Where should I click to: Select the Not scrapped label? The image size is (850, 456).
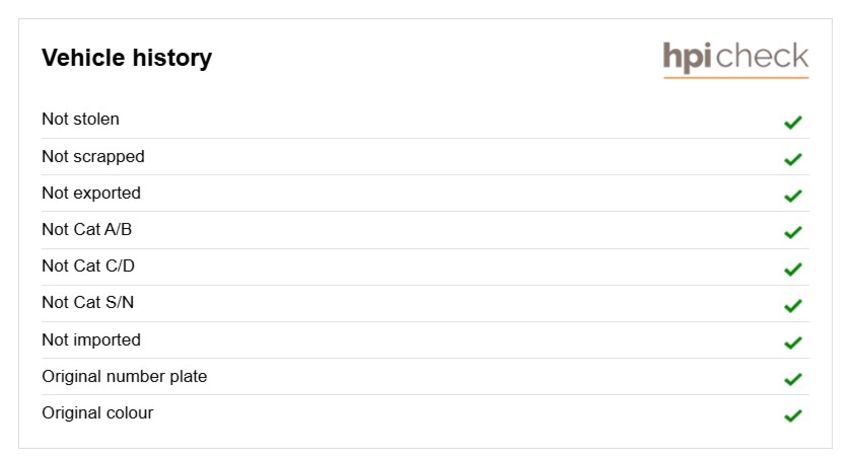click(x=93, y=157)
